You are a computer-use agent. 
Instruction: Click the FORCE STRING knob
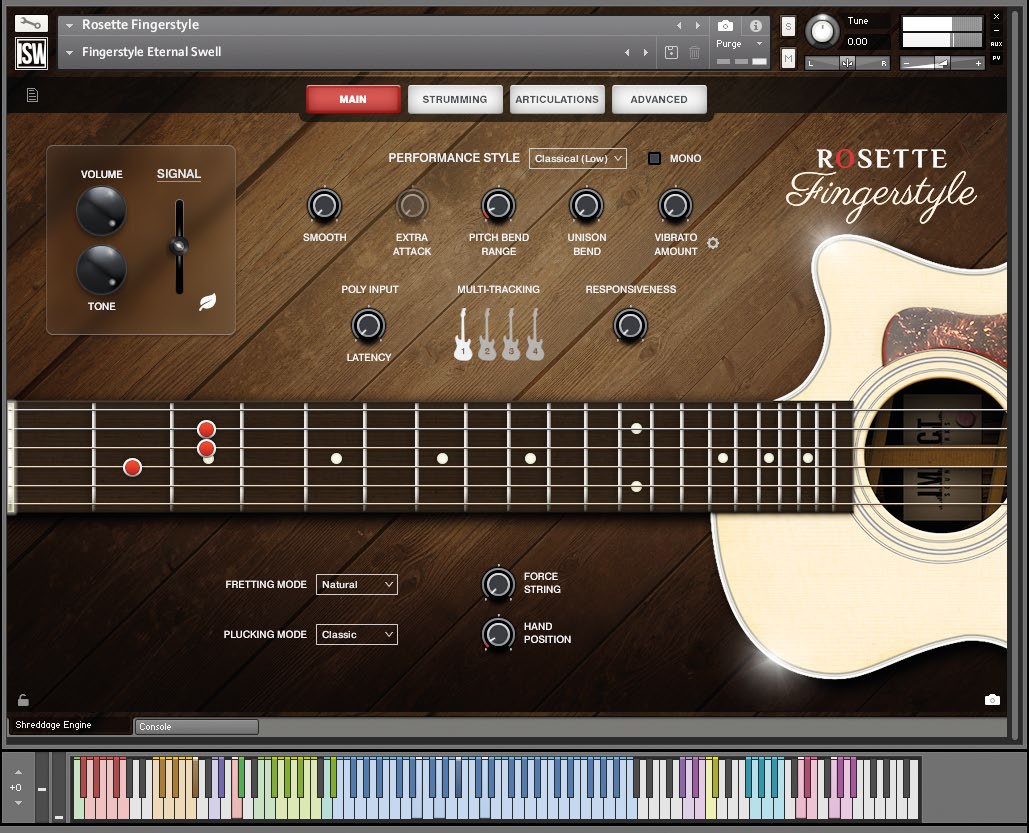click(498, 583)
